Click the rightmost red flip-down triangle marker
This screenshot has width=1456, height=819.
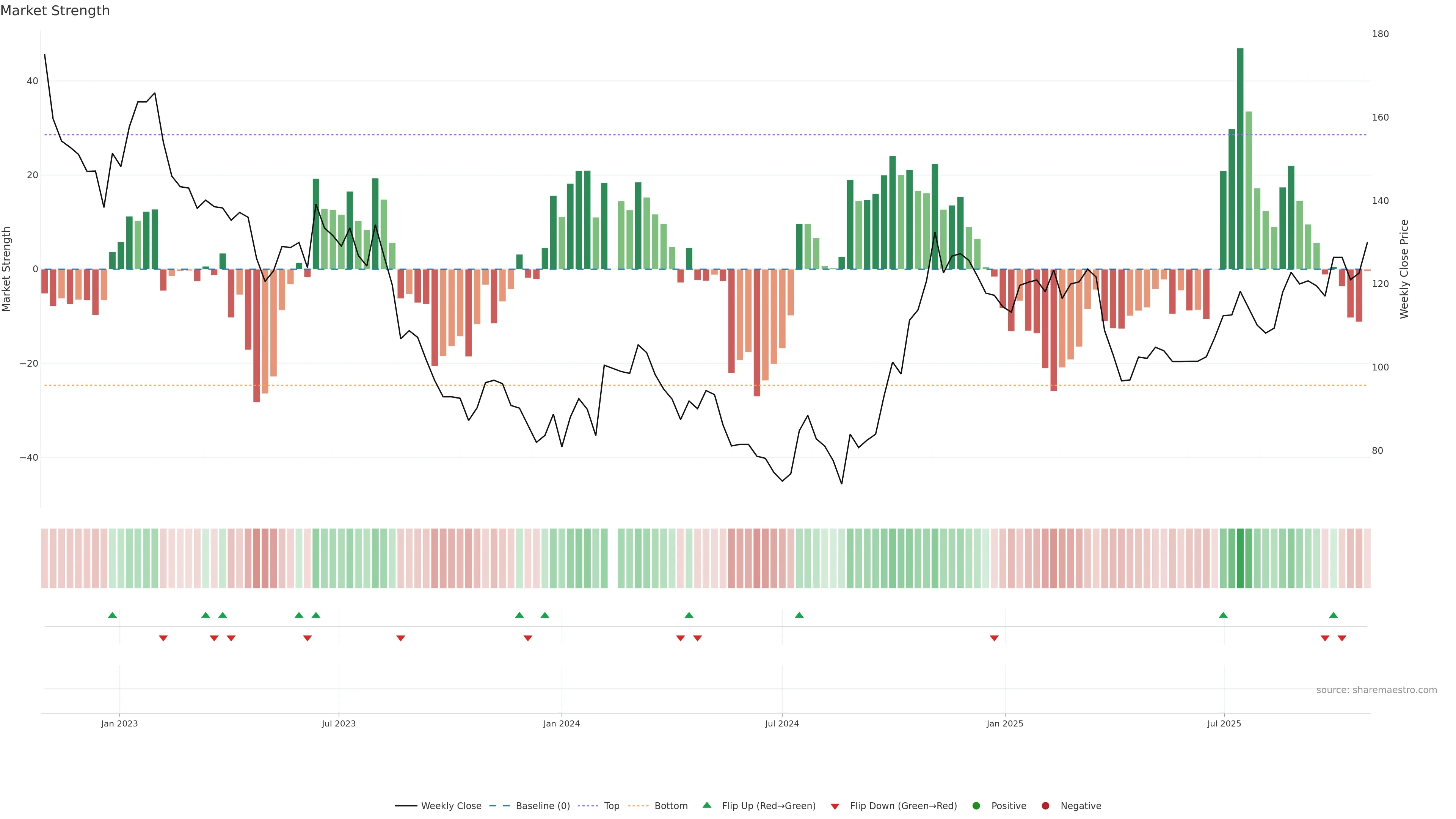click(x=1342, y=638)
